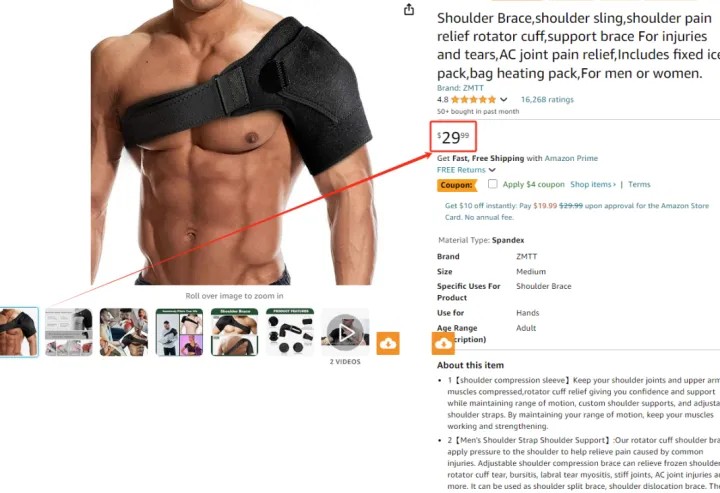Viewport: 720px width, 493px height.
Task: Click the share icon above product image
Action: 409,9
